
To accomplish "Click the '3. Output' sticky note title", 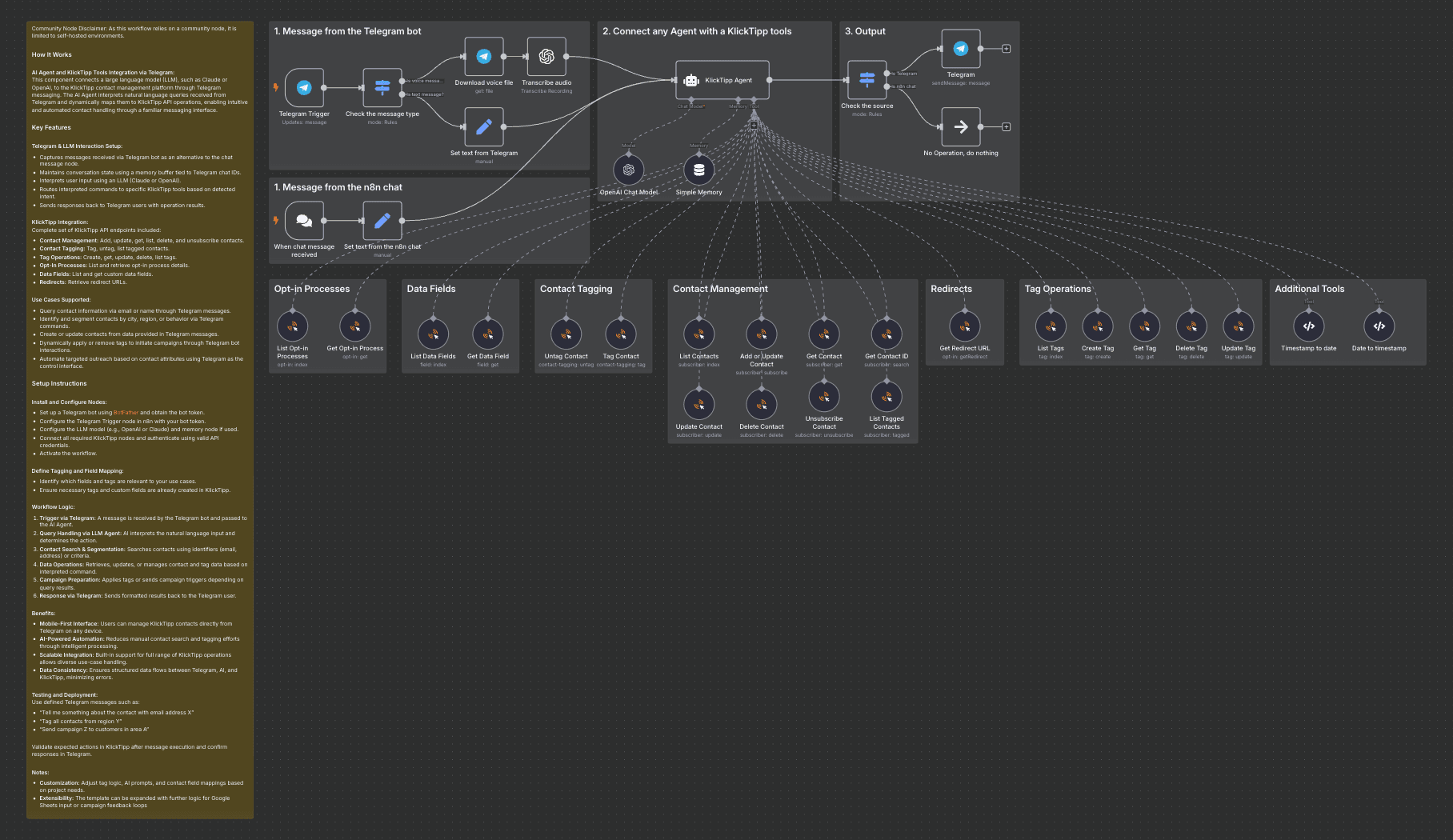I will click(865, 31).
